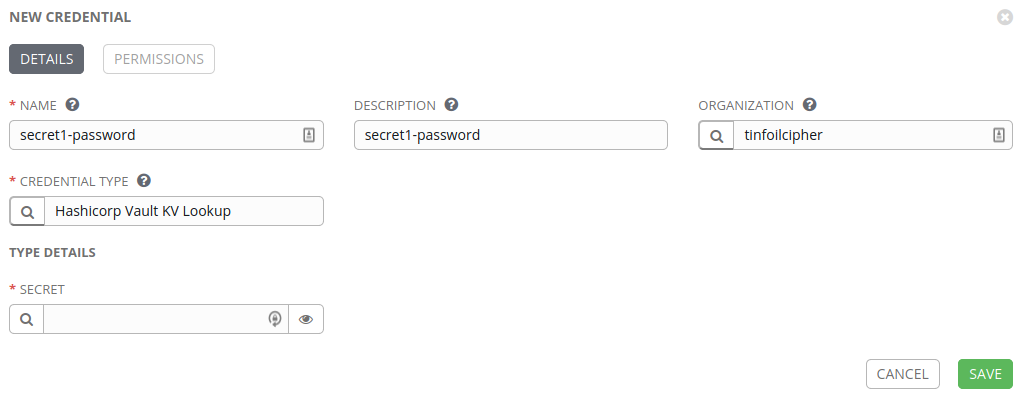Screen dimensions: 1024x398
Task: Click the autofill icon in the ORGANIZATION field
Action: pyautogui.click(x=998, y=135)
